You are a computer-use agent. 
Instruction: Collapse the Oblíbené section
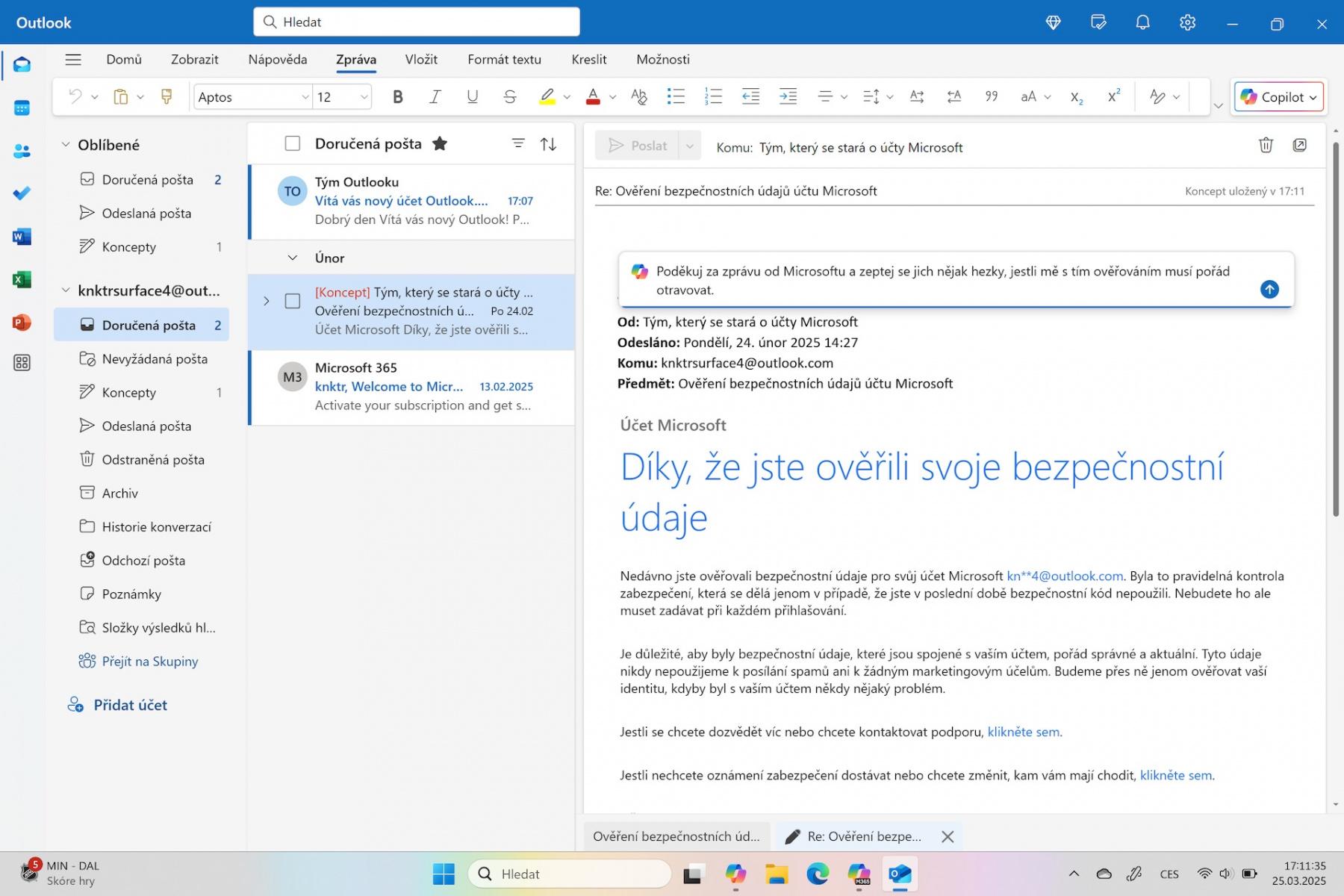pyautogui.click(x=66, y=145)
